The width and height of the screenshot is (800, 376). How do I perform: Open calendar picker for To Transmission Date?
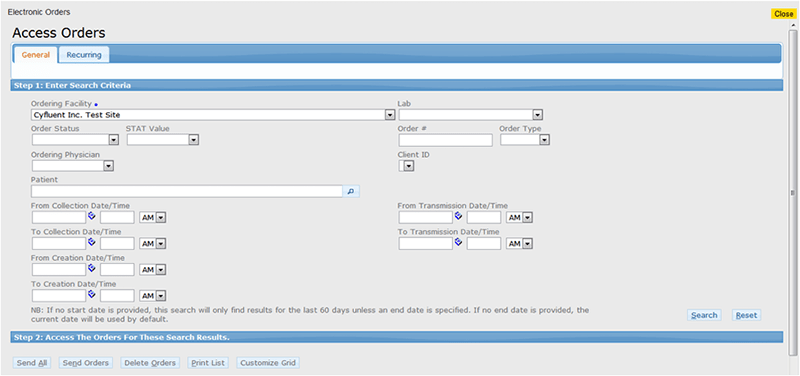click(x=459, y=242)
